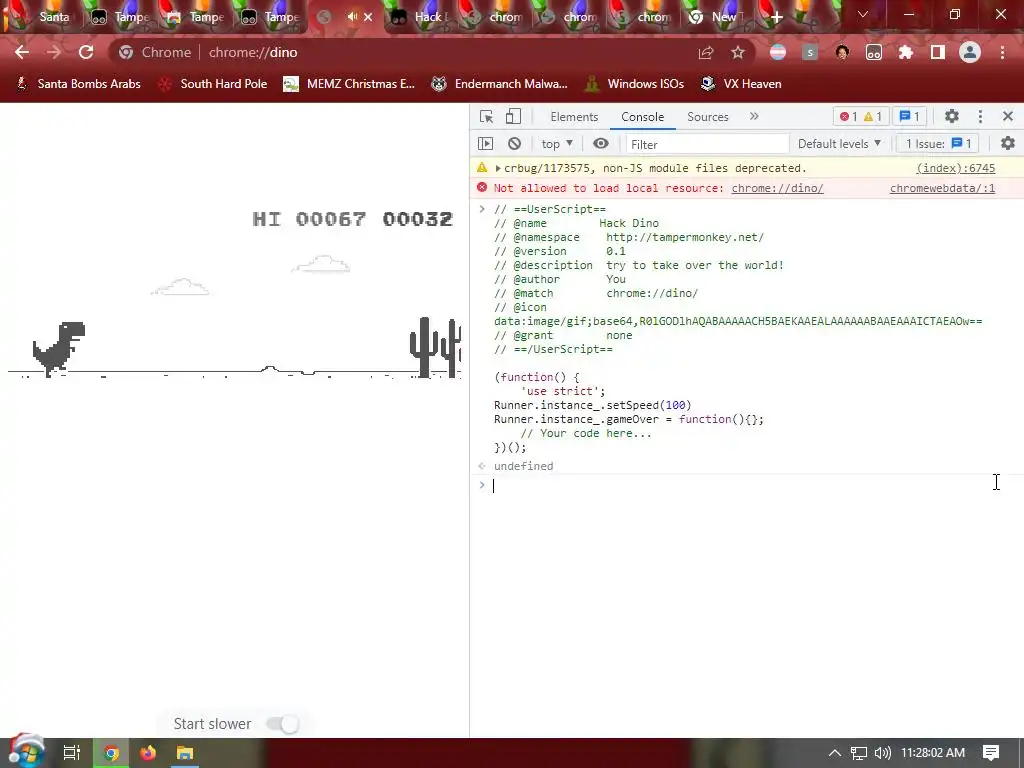Switch to the Console tab
This screenshot has height=768, width=1024.
(x=643, y=117)
